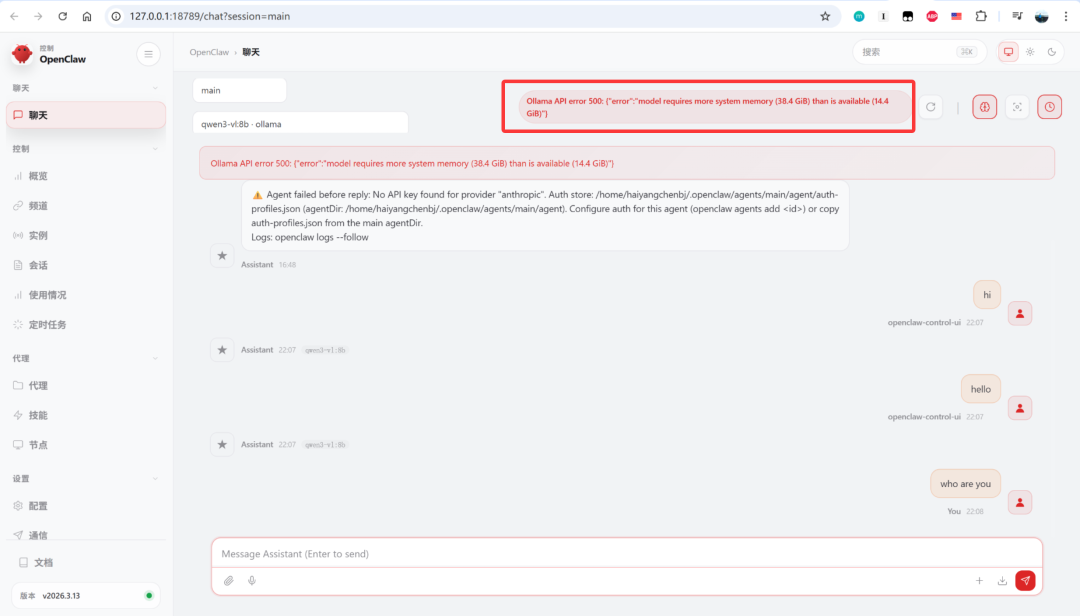Collapse the 代理 sidebar section chevron
Screen dimensions: 1080x616
click(x=155, y=358)
